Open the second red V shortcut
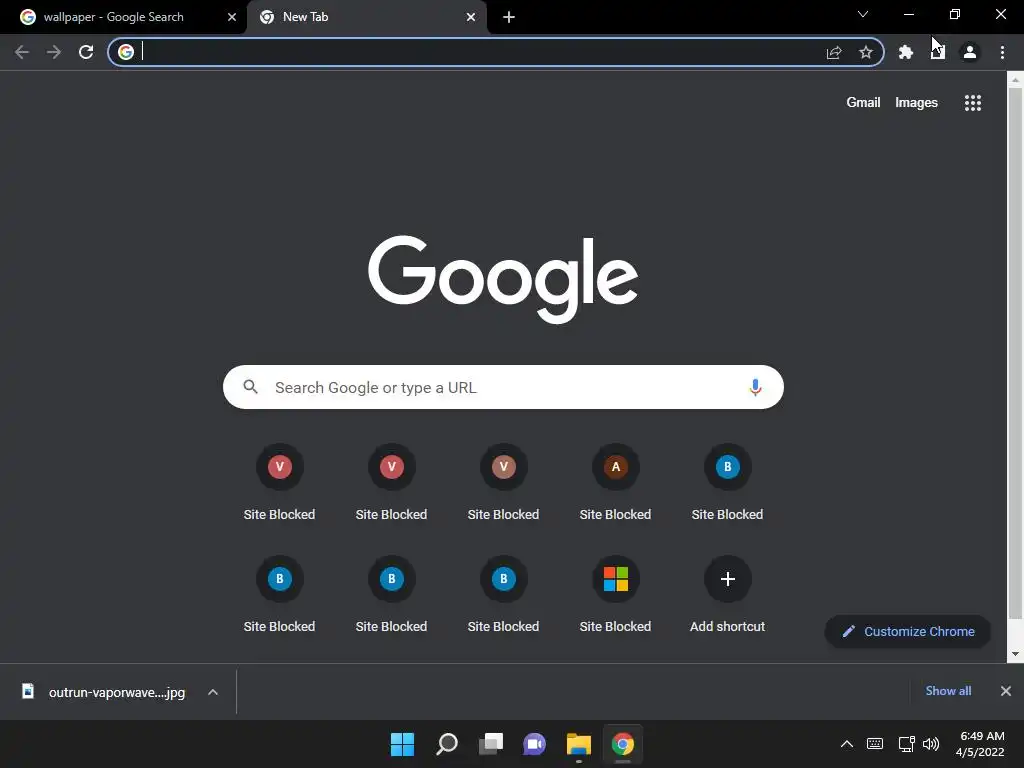1024x768 pixels. (x=391, y=467)
